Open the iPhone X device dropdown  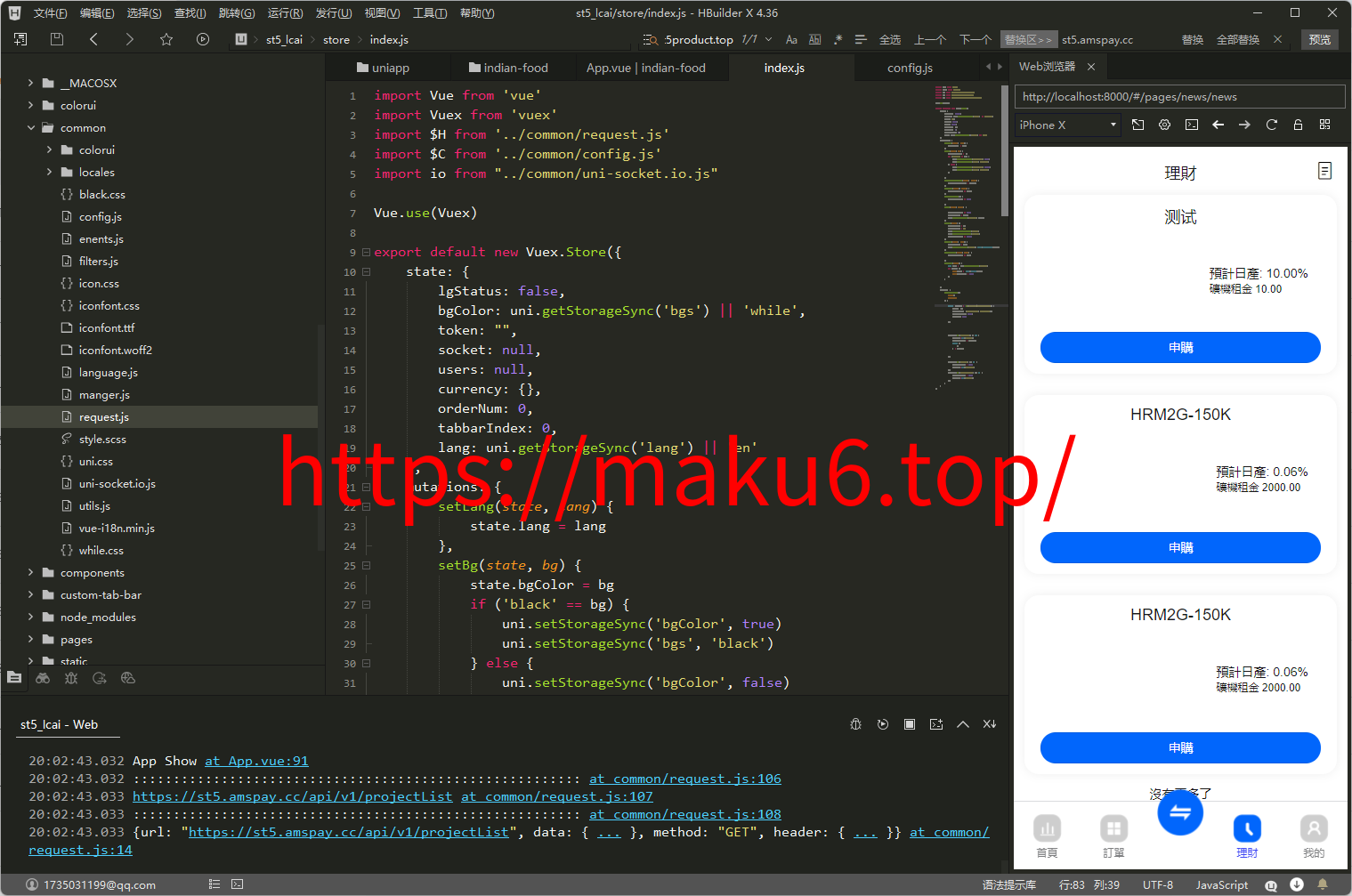tap(1067, 125)
